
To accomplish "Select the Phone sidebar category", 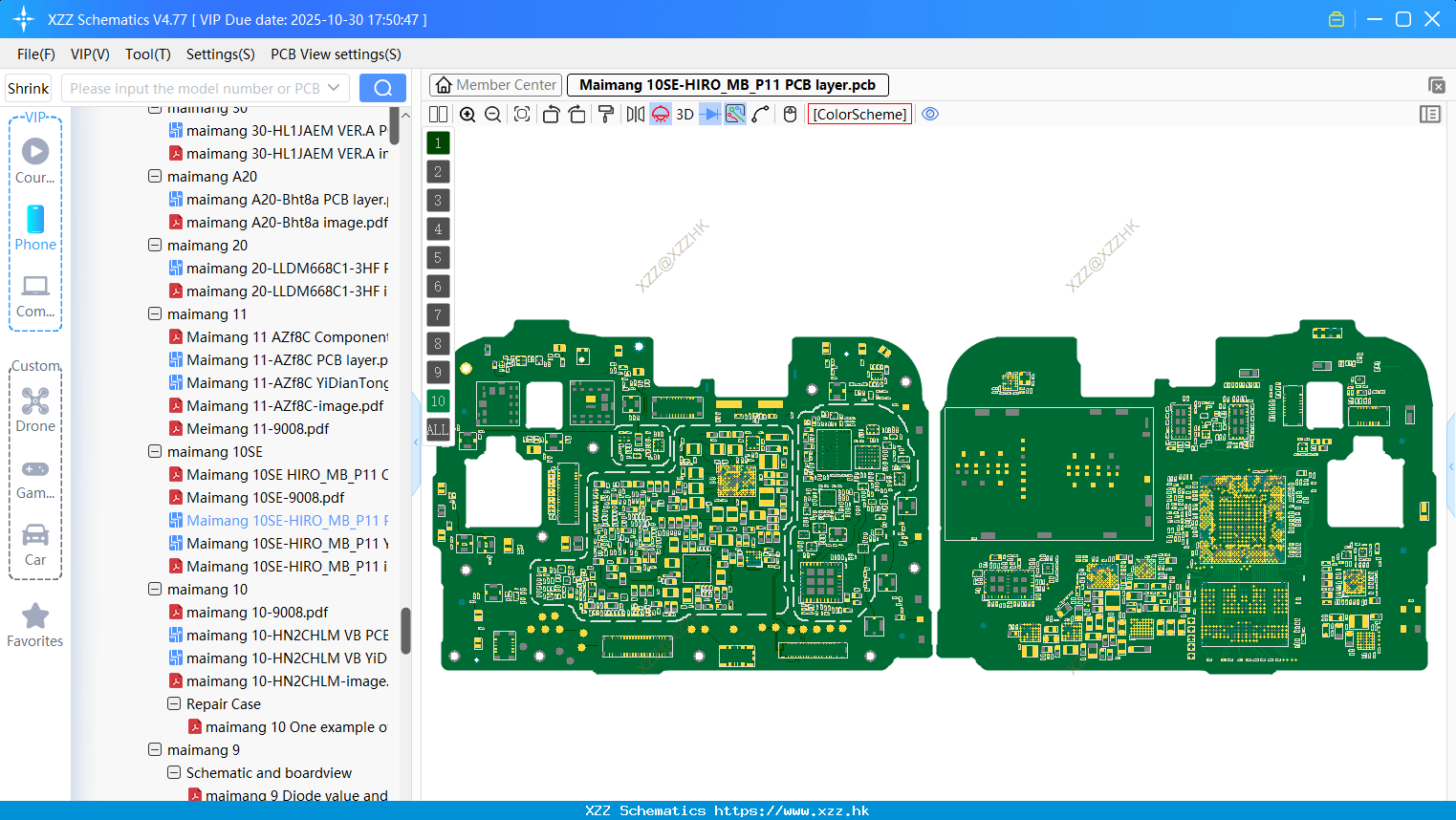I will tap(35, 227).
